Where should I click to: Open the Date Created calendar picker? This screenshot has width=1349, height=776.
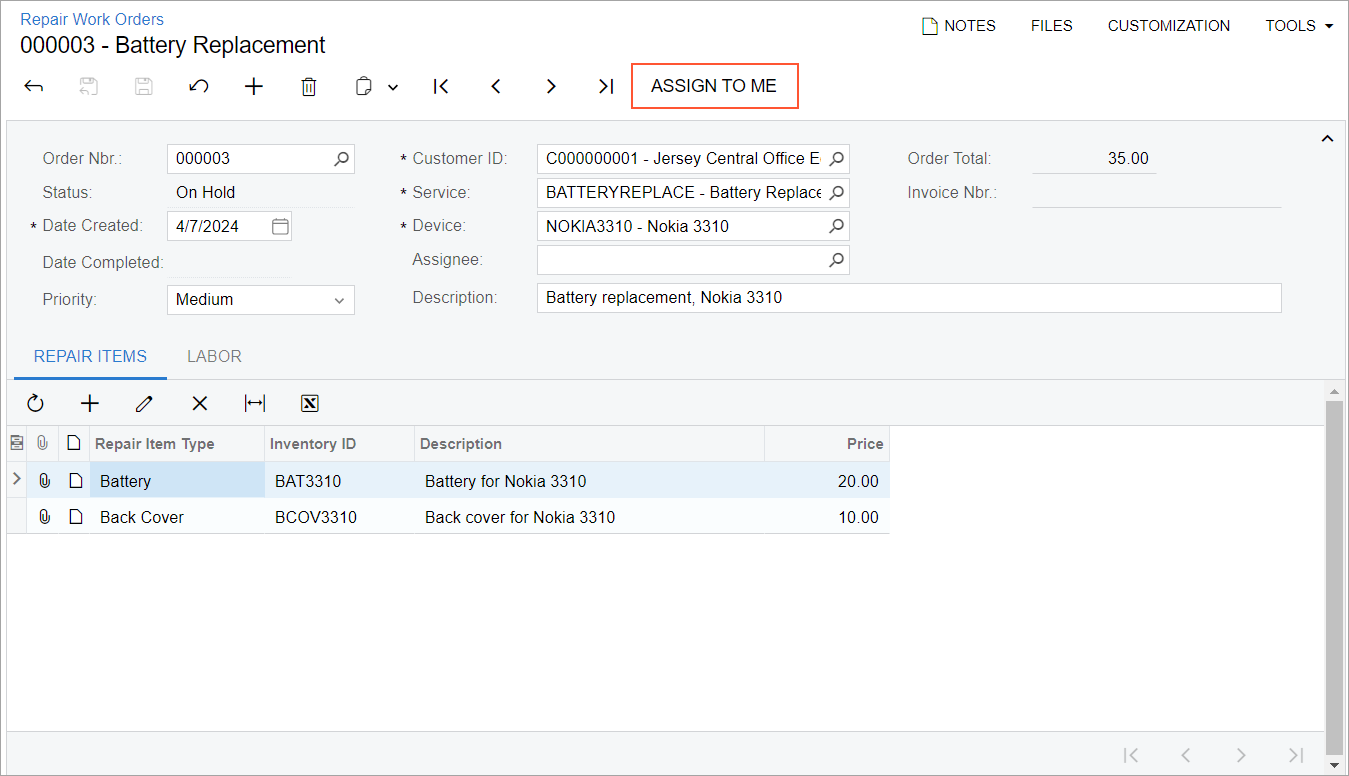click(280, 227)
